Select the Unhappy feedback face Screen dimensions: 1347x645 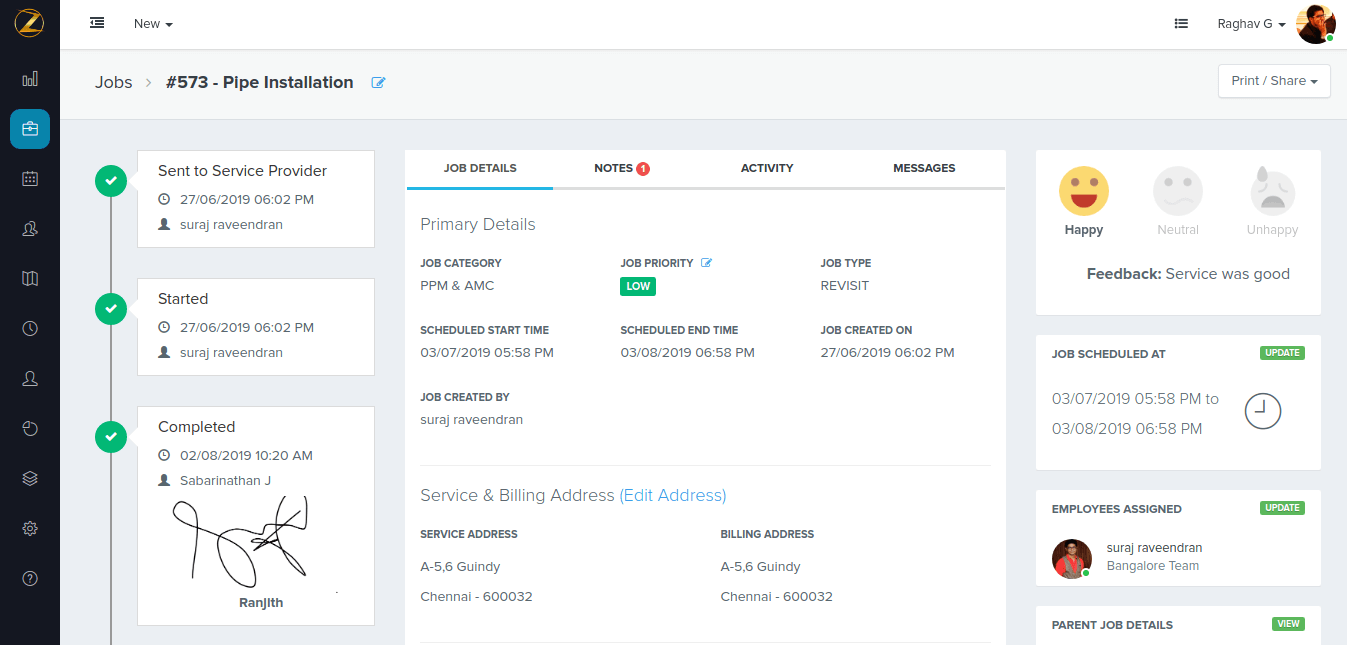coord(1271,190)
